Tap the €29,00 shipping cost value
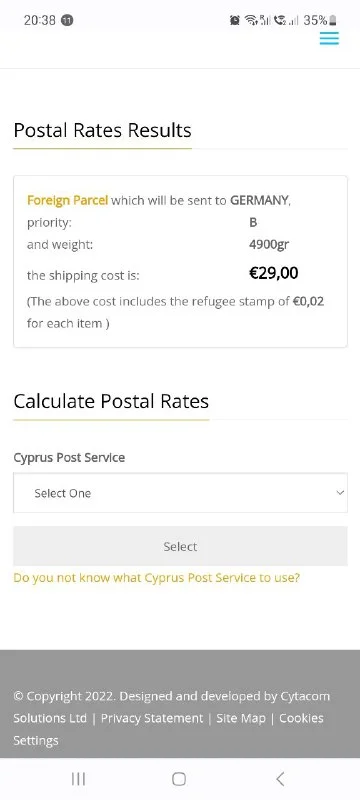Viewport: 360px width, 800px height. [x=273, y=273]
